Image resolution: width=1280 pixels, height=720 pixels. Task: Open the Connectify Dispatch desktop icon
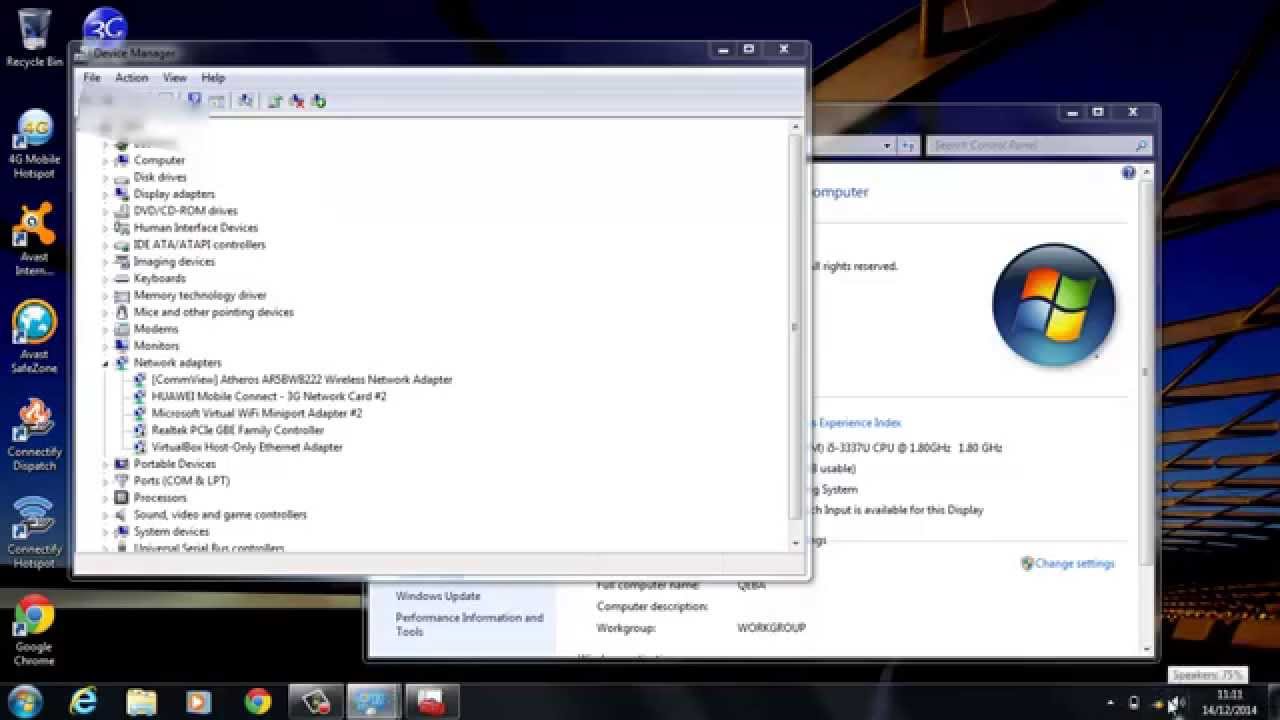click(34, 436)
